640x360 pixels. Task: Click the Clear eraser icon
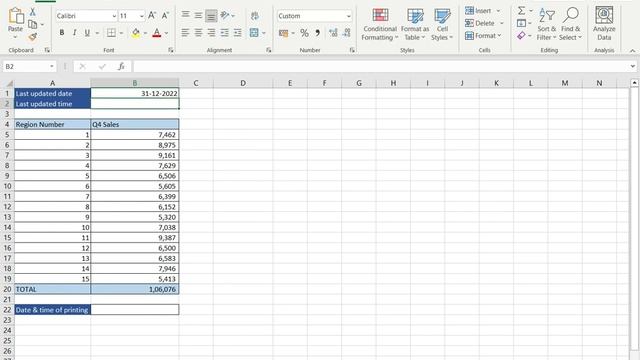tap(522, 36)
